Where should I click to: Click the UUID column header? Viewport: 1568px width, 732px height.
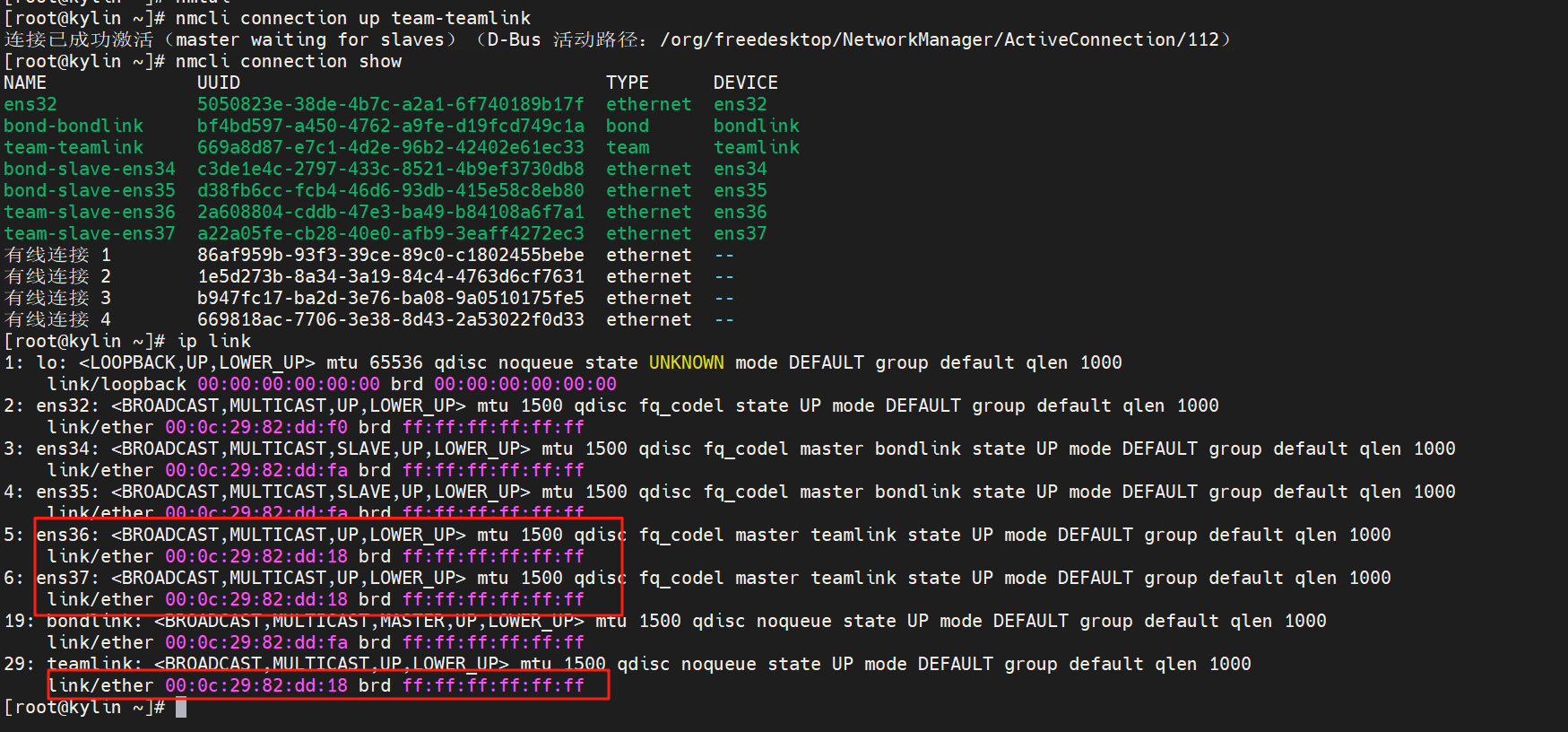coord(218,83)
